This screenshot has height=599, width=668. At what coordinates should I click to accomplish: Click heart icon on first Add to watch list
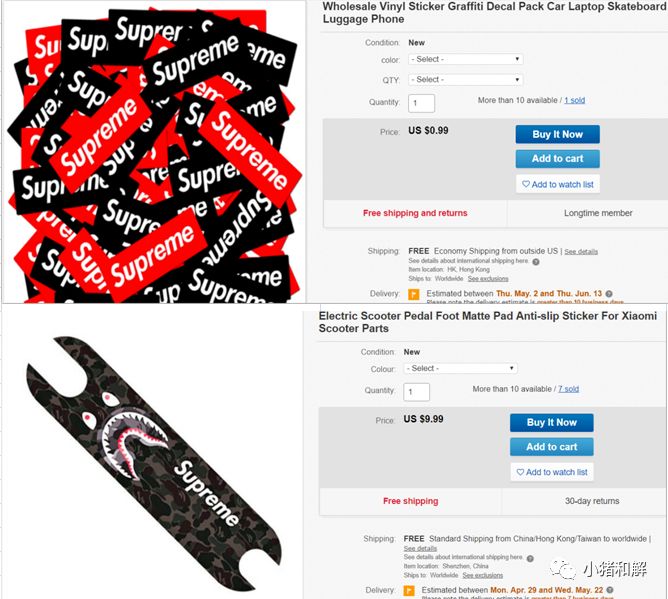pyautogui.click(x=526, y=184)
